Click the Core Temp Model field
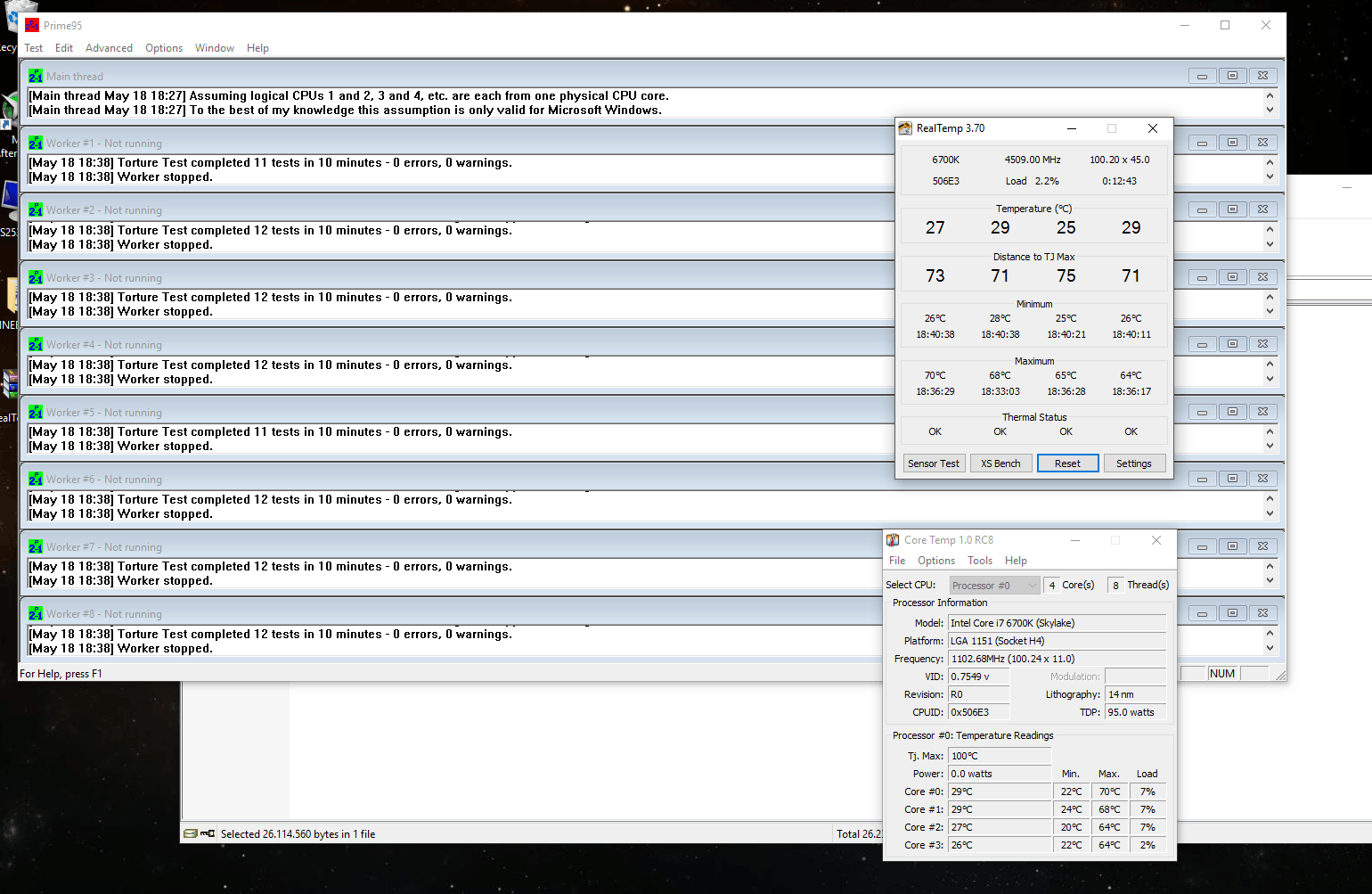 point(1057,623)
